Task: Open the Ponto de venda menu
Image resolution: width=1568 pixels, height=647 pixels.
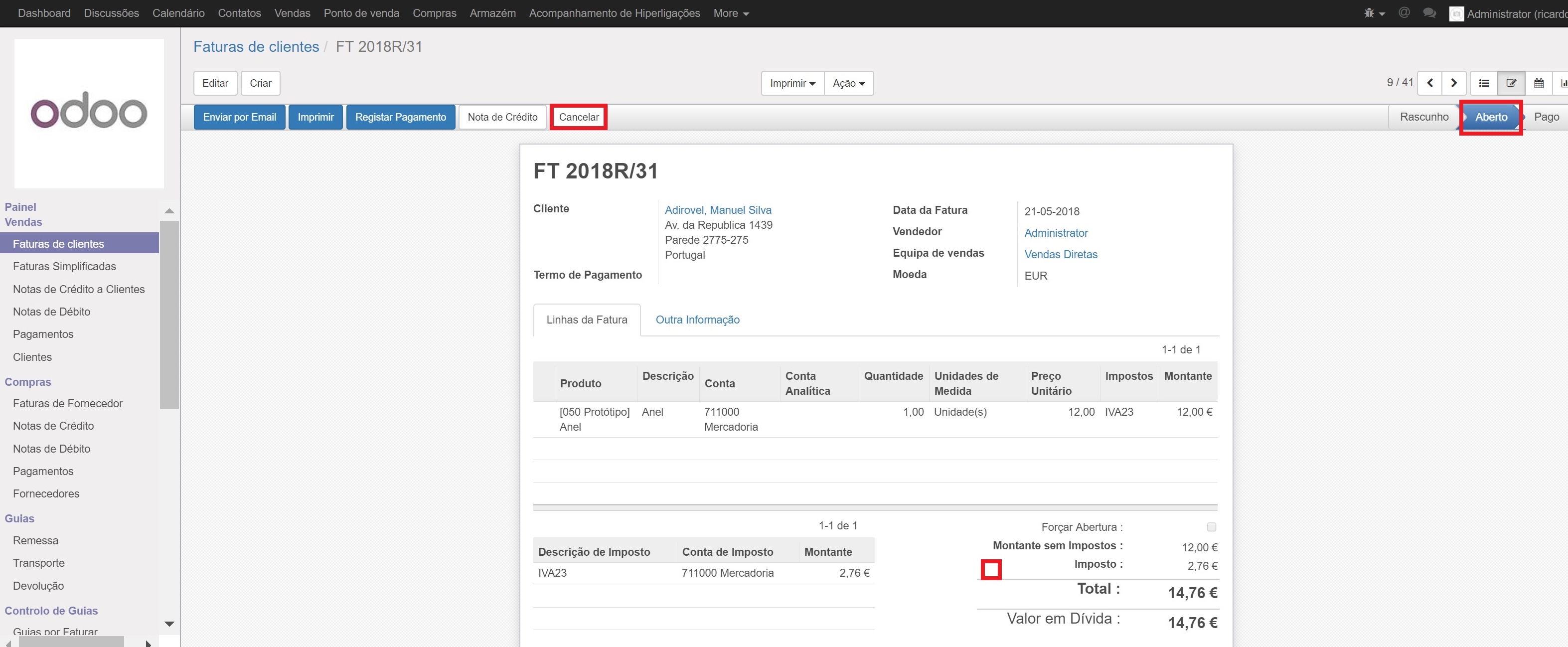Action: click(361, 13)
